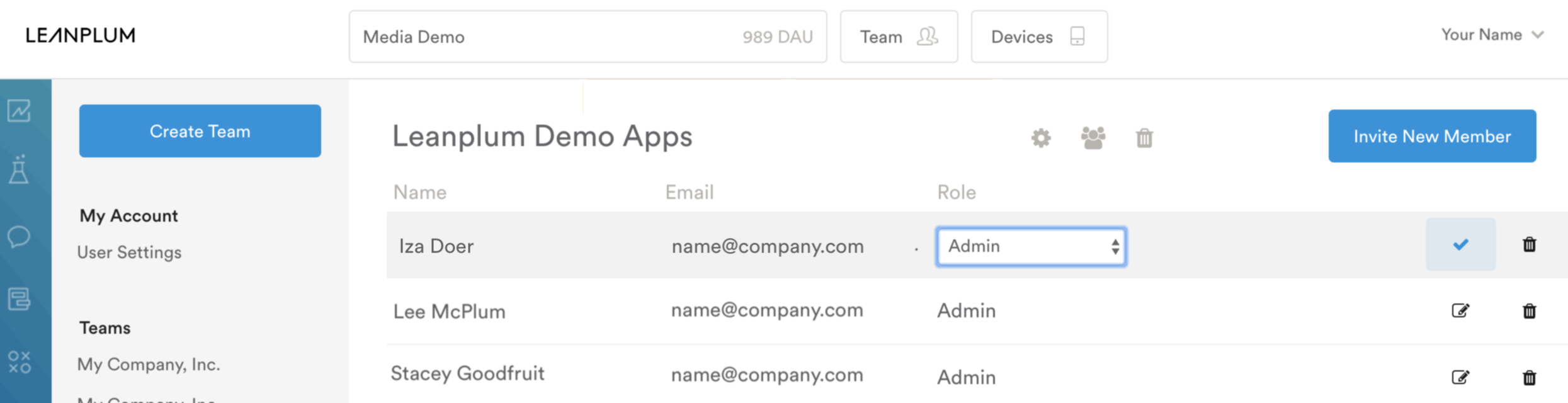Click the Email column header
This screenshot has height=403, width=1568.
[690, 192]
